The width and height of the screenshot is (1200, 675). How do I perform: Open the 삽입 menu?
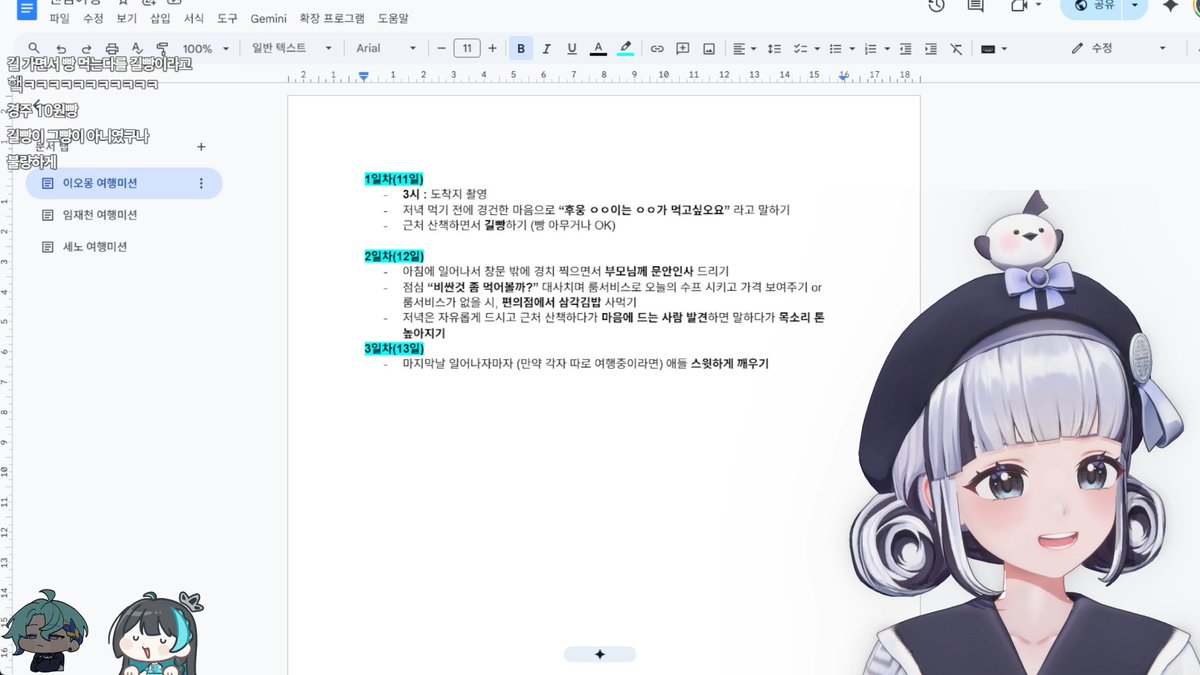[160, 18]
